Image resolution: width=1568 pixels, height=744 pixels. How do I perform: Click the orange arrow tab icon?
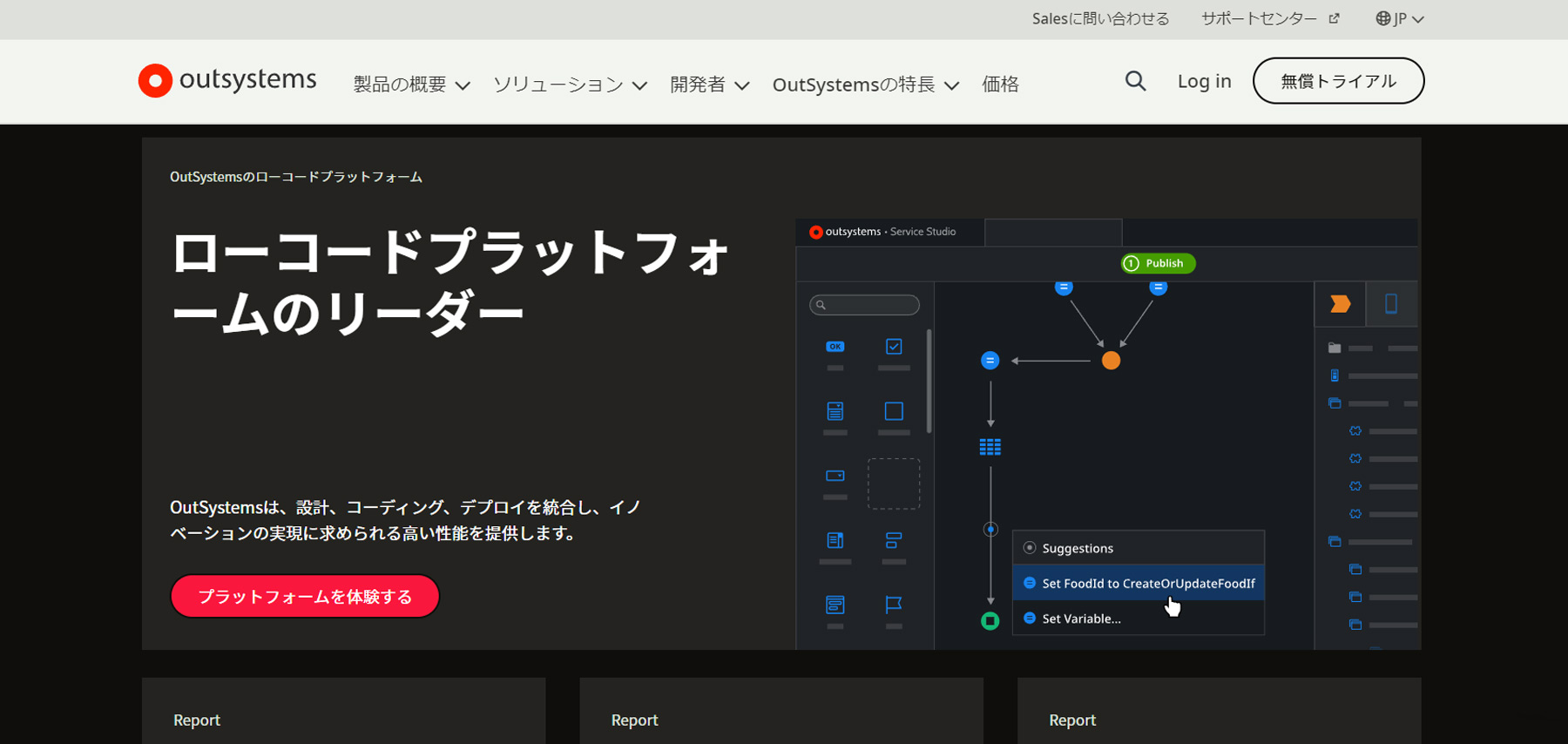(x=1340, y=303)
